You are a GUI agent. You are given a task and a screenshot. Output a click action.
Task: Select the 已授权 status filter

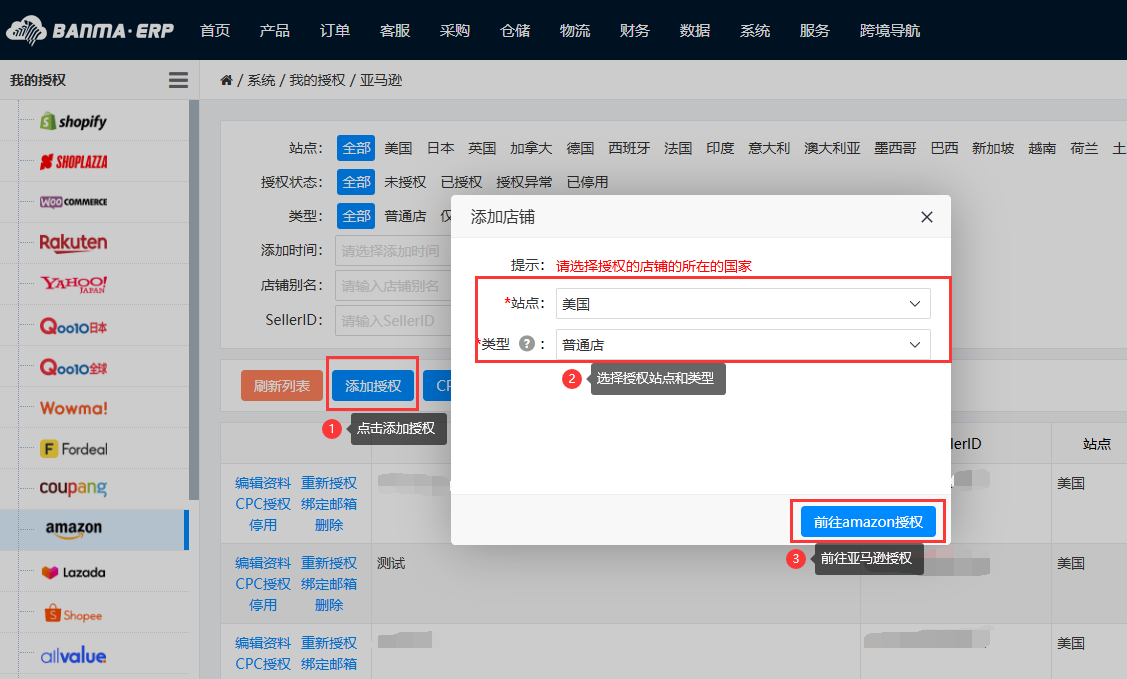pos(461,182)
